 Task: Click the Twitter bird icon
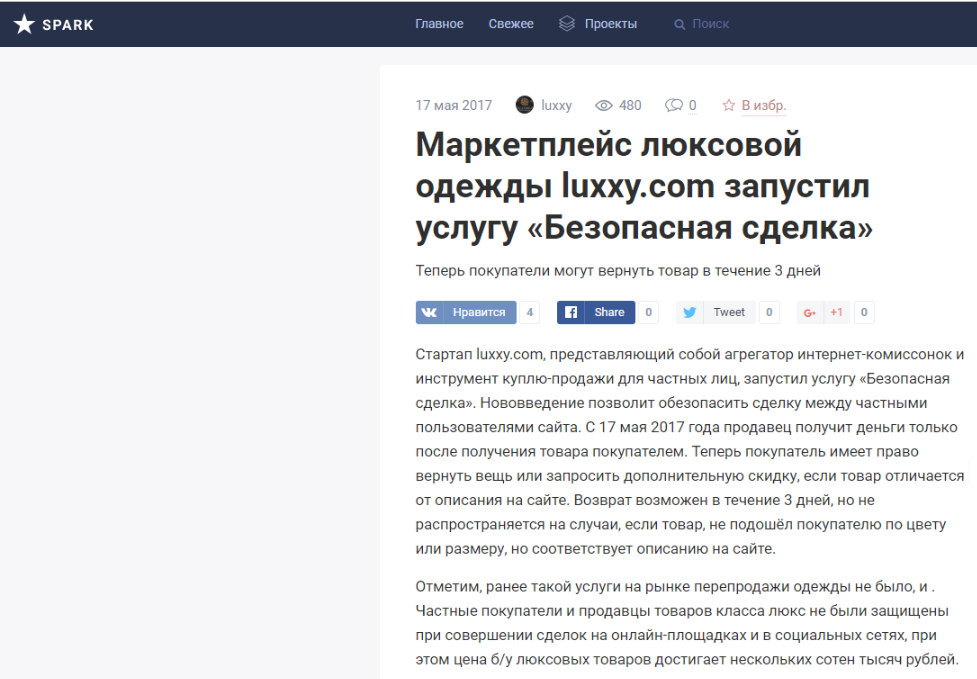[x=690, y=312]
